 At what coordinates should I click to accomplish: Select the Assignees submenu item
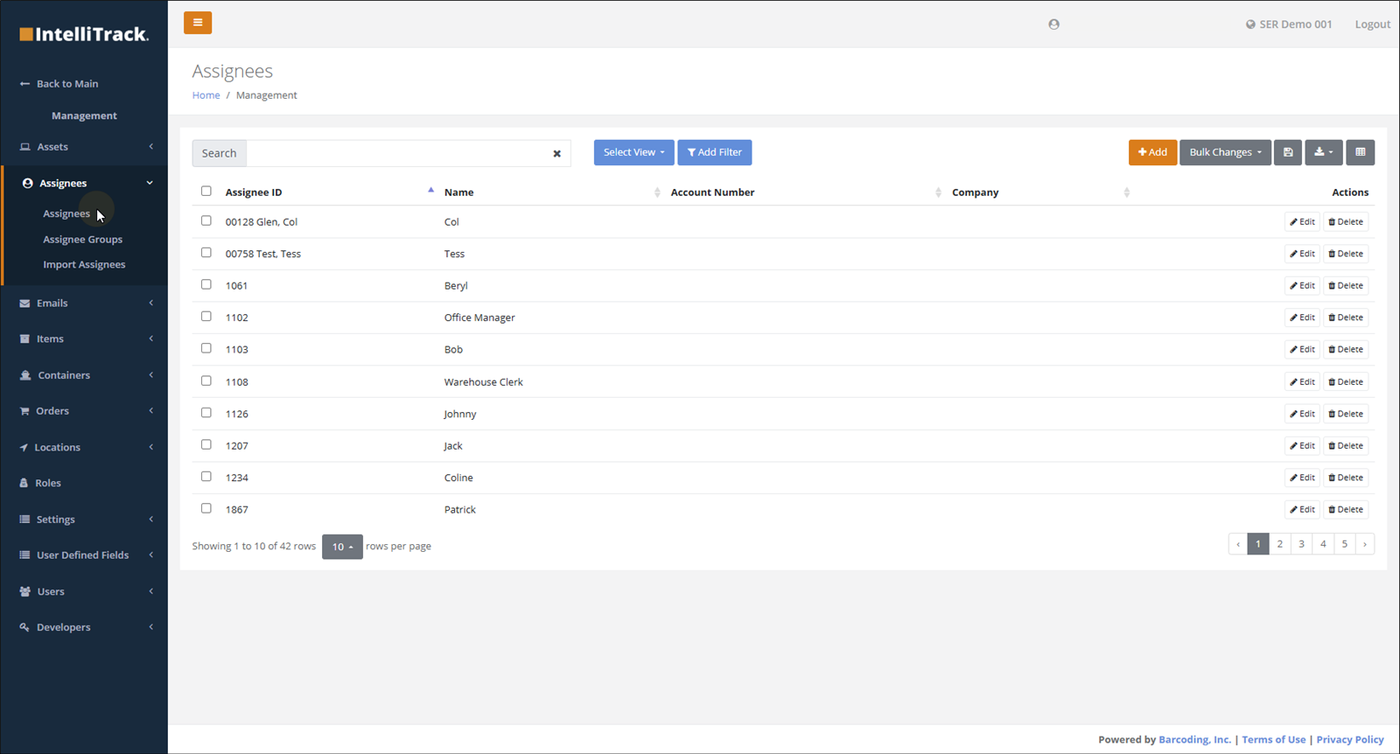66,214
